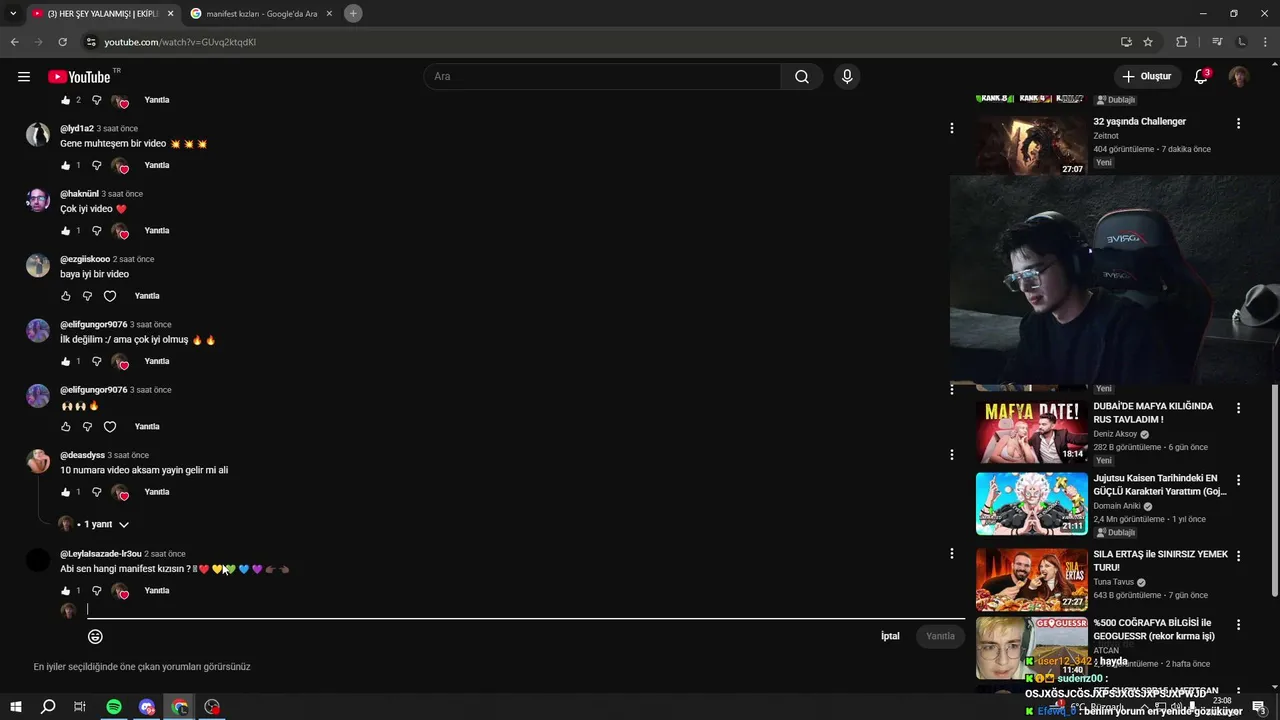Open a new browser tab
Viewport: 1280px width, 720px height.
[353, 13]
